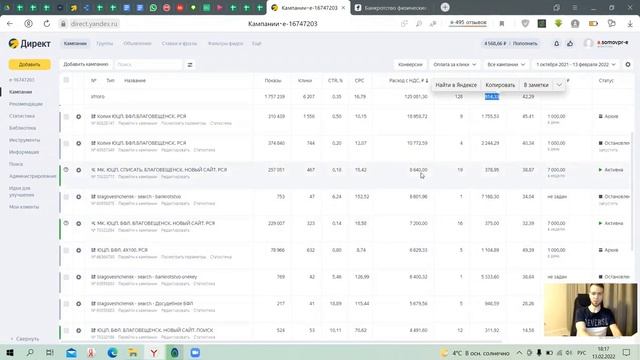Click Пополнить balance button
Viewport: 640px width, 360px height.
click(525, 43)
